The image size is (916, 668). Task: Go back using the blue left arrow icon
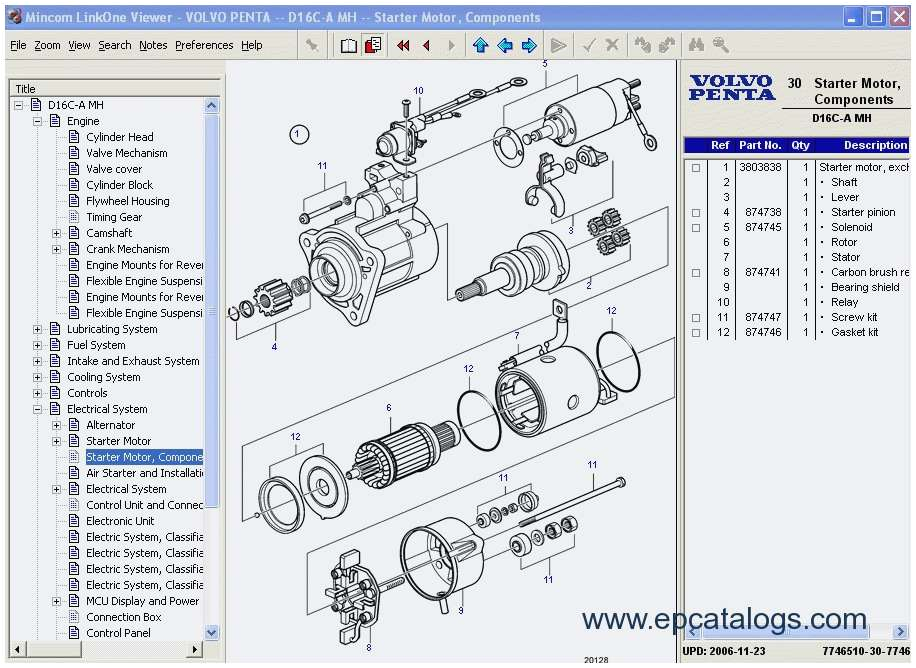pos(505,45)
